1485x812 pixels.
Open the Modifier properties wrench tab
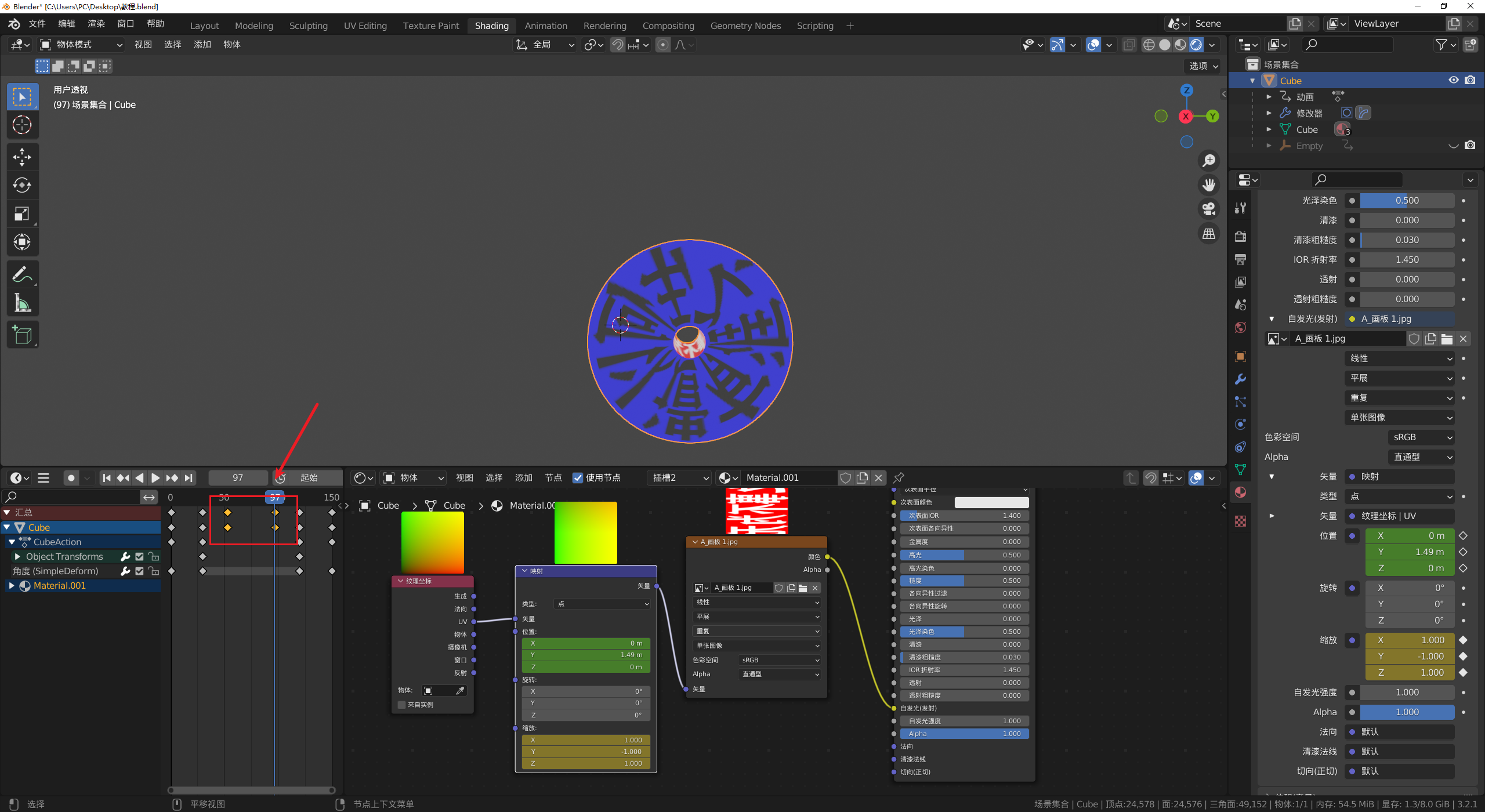[1241, 379]
